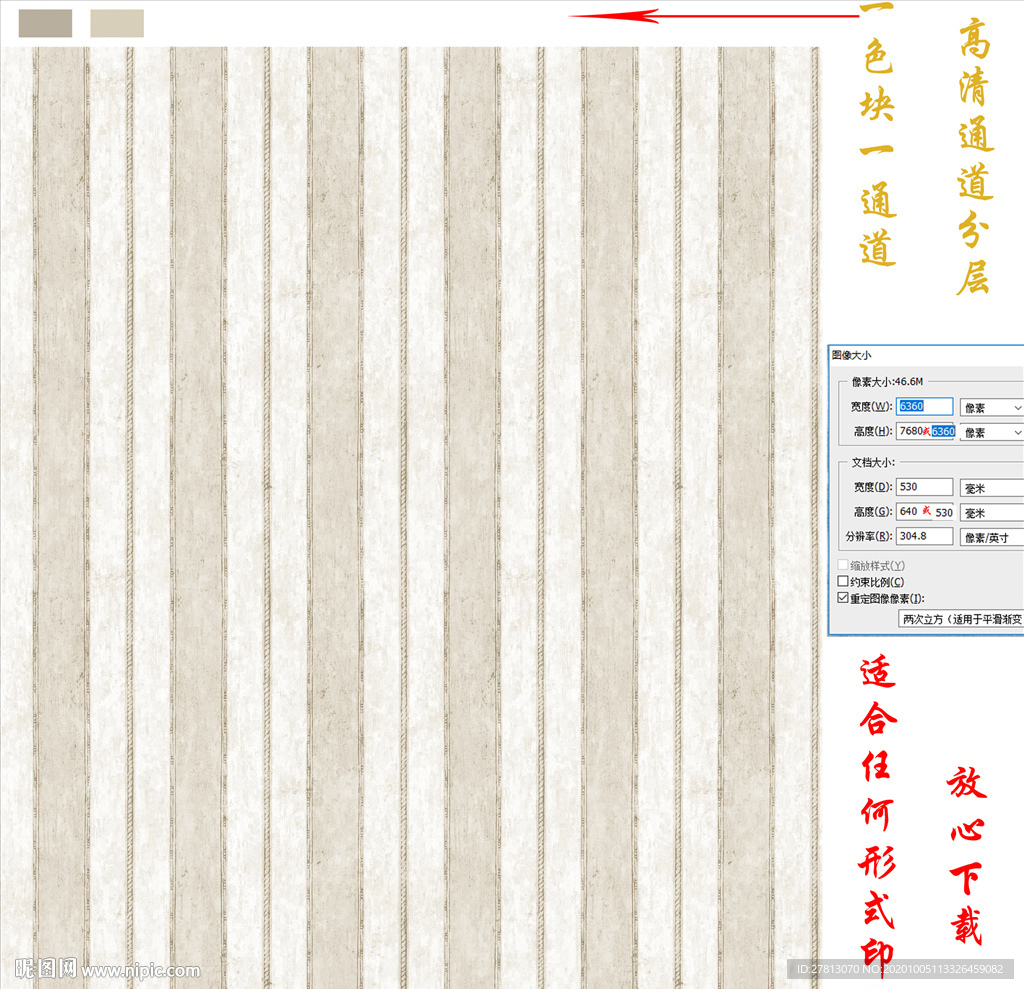Click the pixel width field showing 6360
This screenshot has width=1024, height=989.
[x=924, y=406]
